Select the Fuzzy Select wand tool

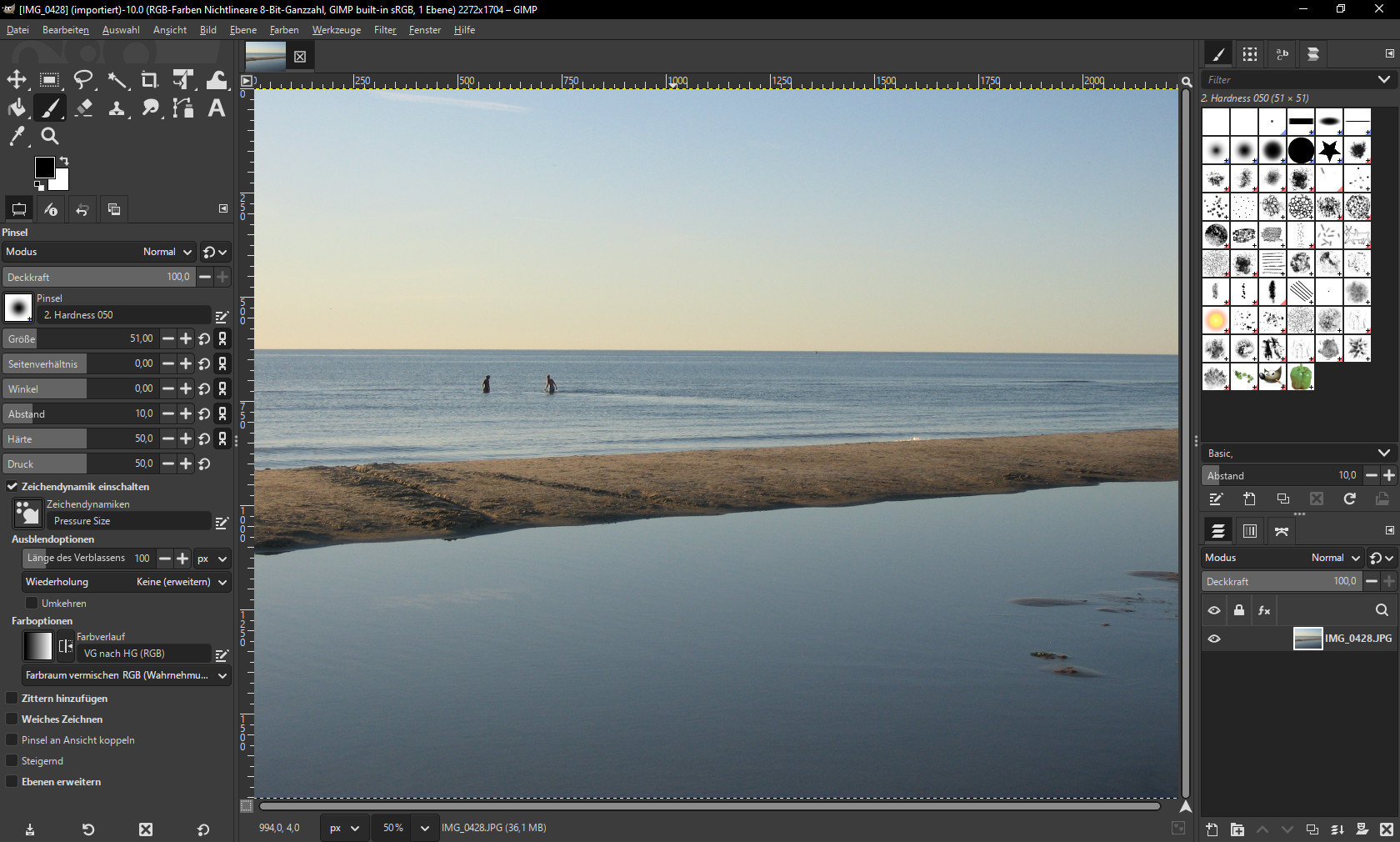(117, 80)
